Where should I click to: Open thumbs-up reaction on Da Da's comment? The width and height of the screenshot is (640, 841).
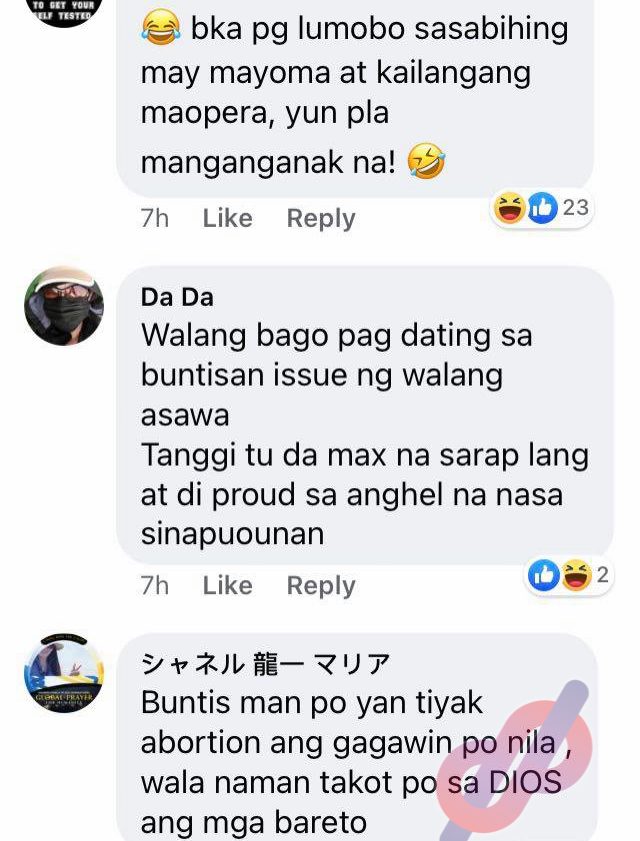click(x=543, y=575)
